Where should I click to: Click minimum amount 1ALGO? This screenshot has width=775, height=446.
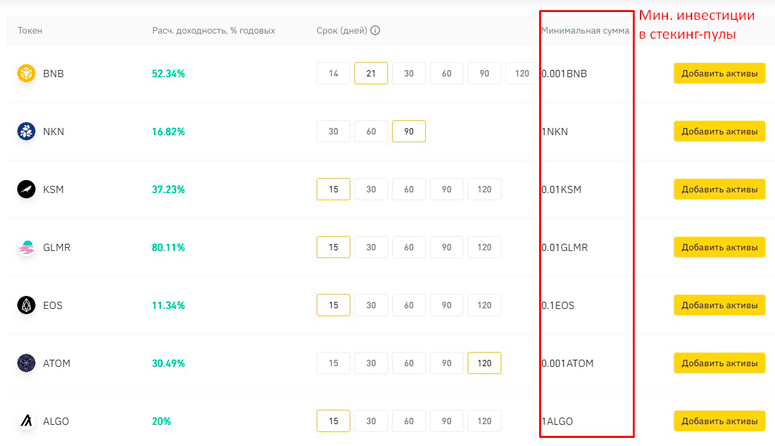coord(558,421)
